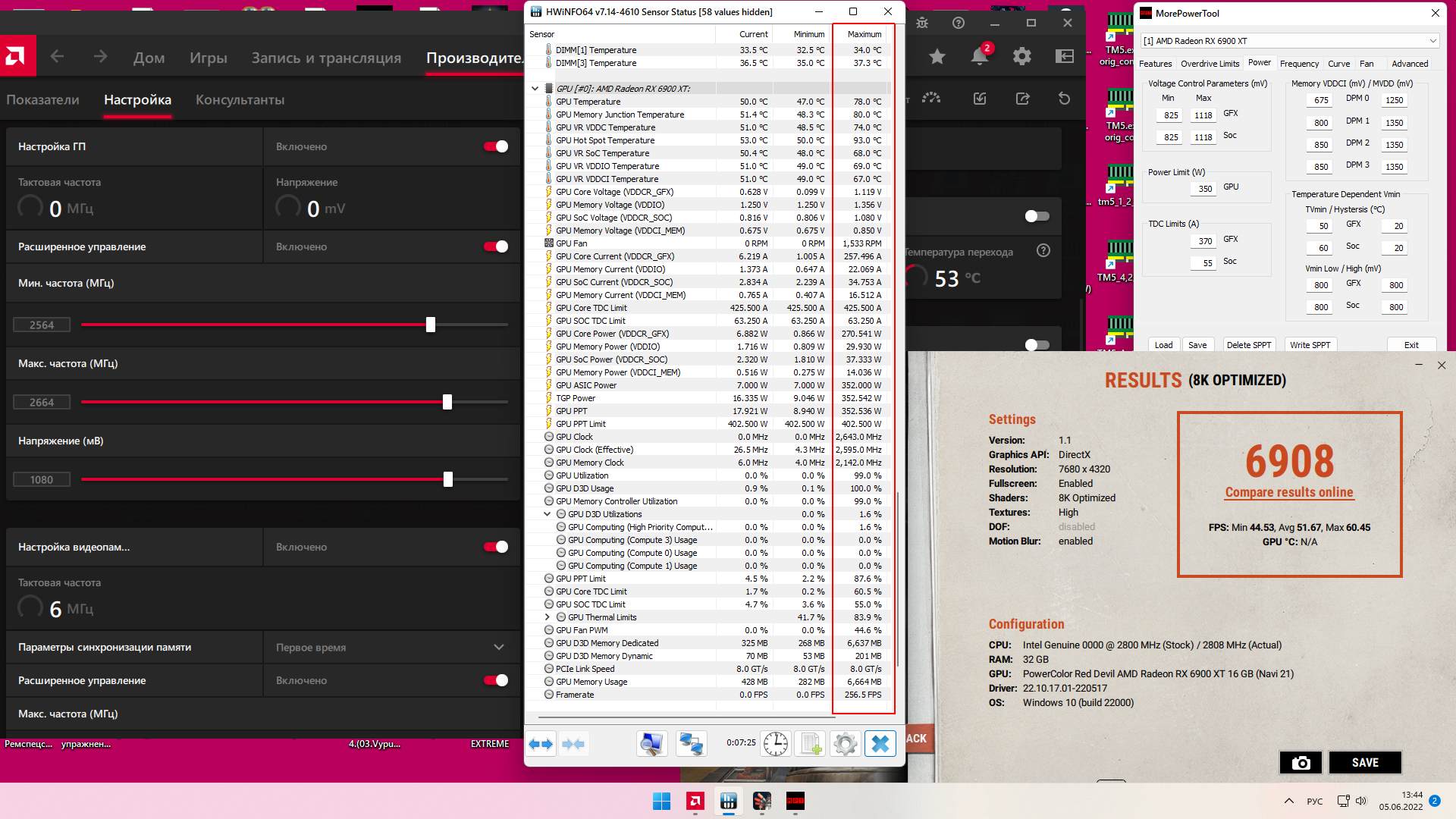The image size is (1456, 819).
Task: Open the Frequency tab in MorePowerTool
Action: point(1299,64)
